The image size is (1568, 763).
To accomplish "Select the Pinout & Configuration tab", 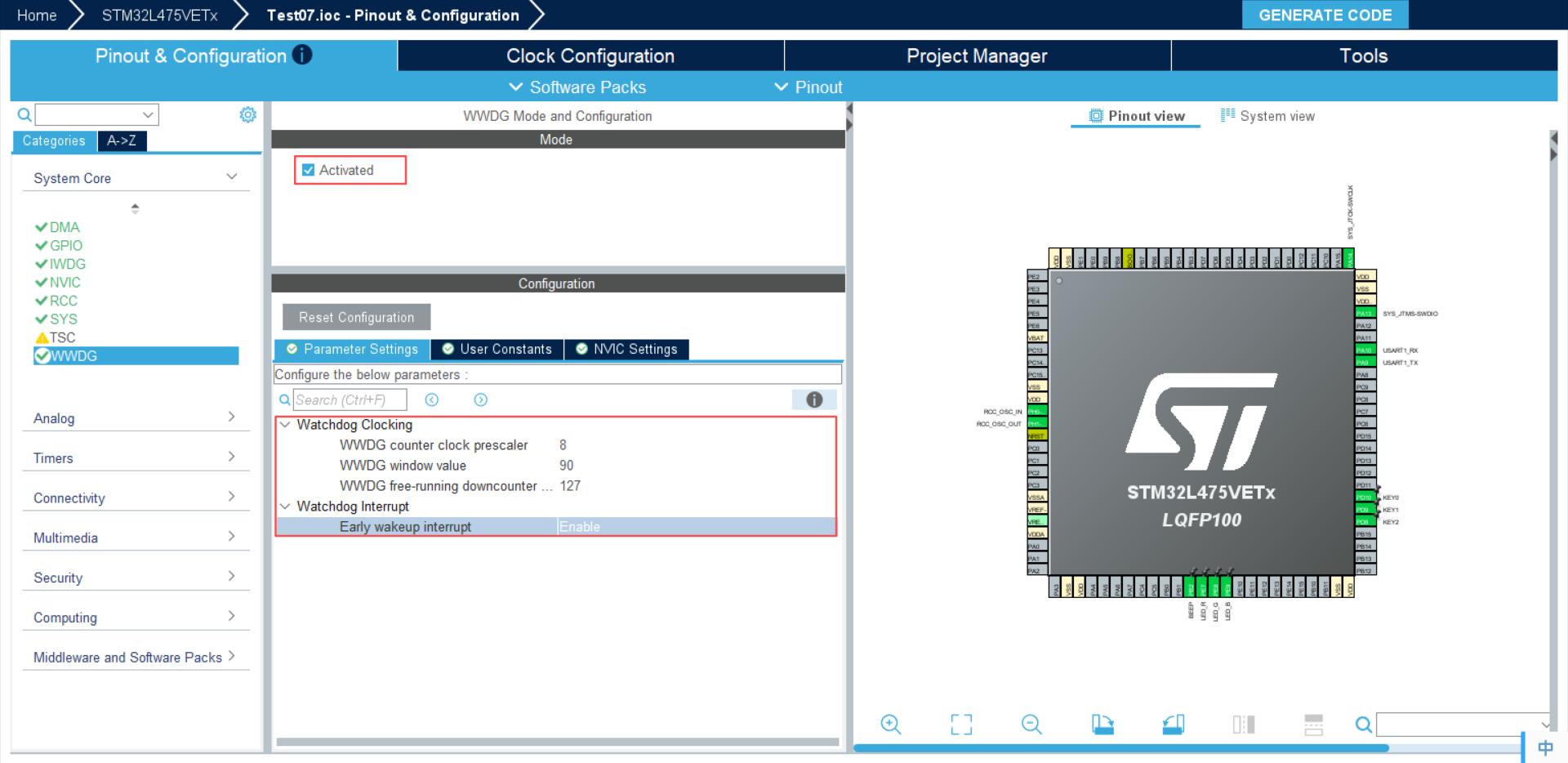I will click(203, 56).
